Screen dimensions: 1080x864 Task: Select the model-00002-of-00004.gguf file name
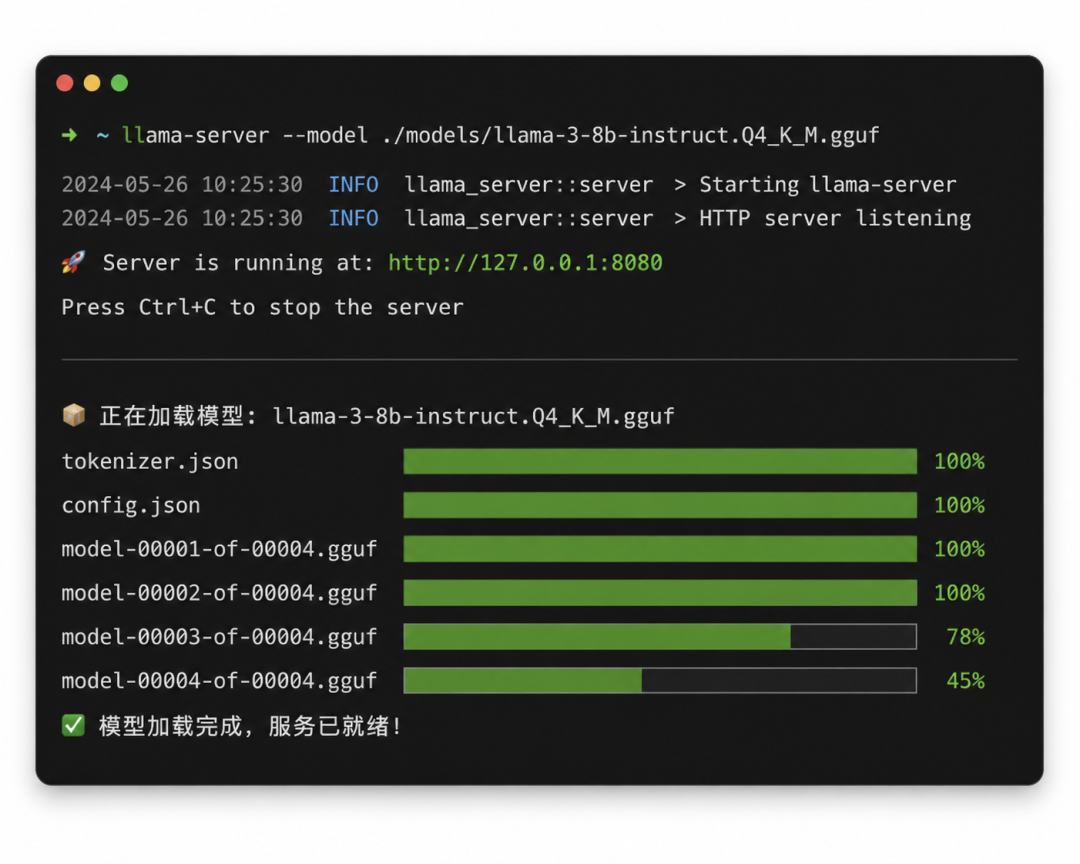[x=219, y=593]
